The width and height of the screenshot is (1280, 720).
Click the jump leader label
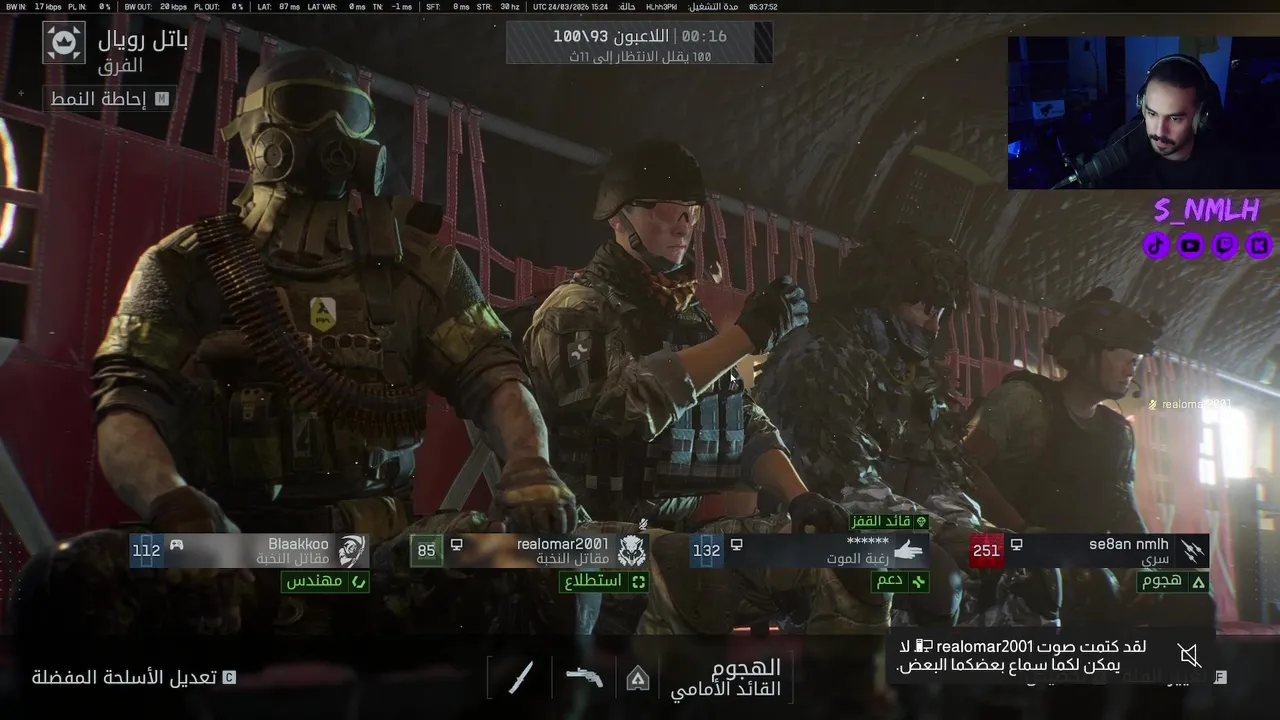pos(889,522)
